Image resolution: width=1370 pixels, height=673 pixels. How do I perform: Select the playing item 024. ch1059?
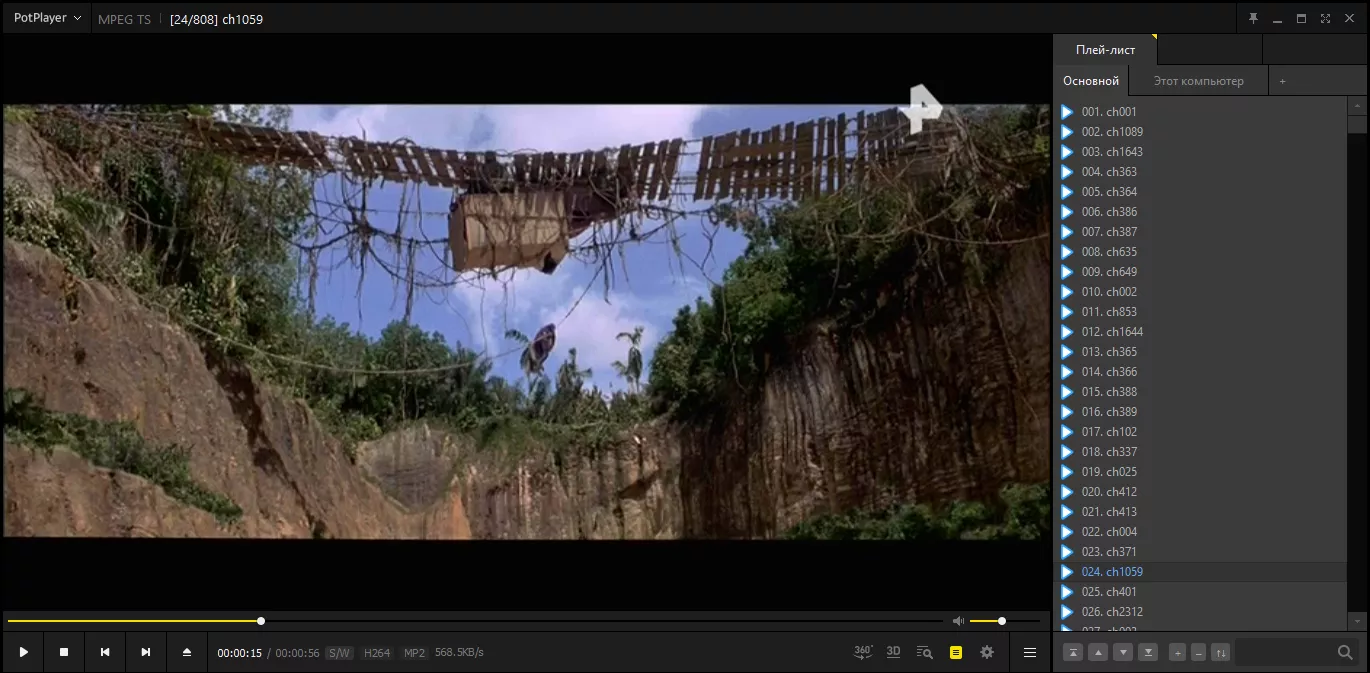pos(1201,572)
